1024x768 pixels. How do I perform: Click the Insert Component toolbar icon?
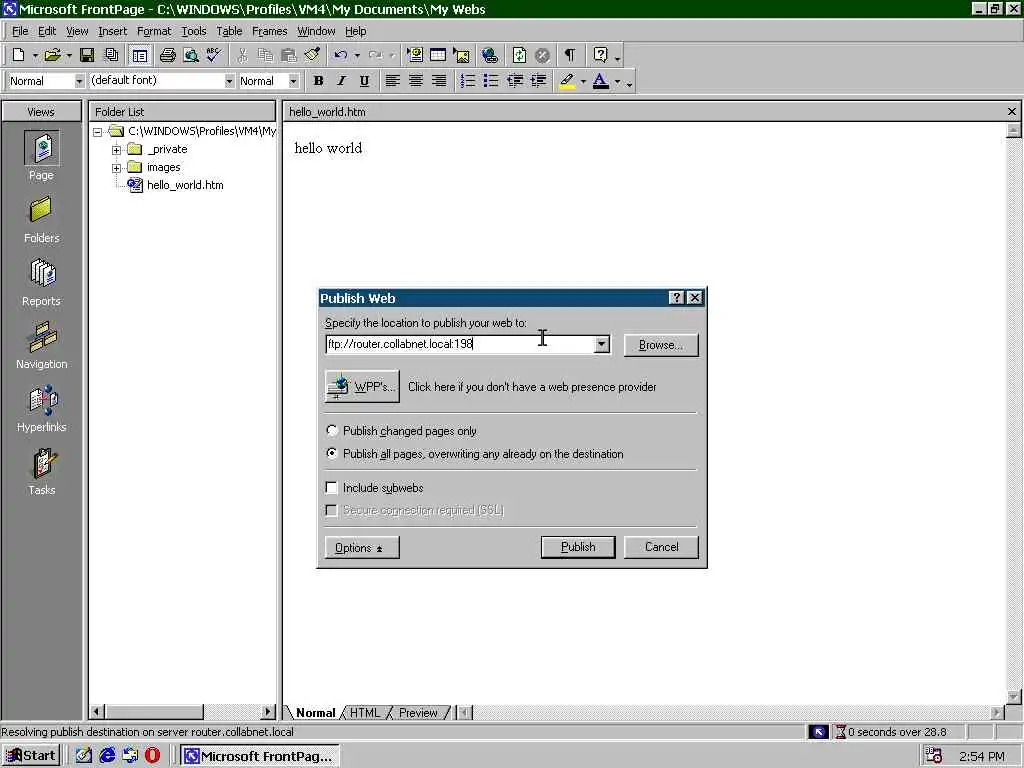(415, 56)
